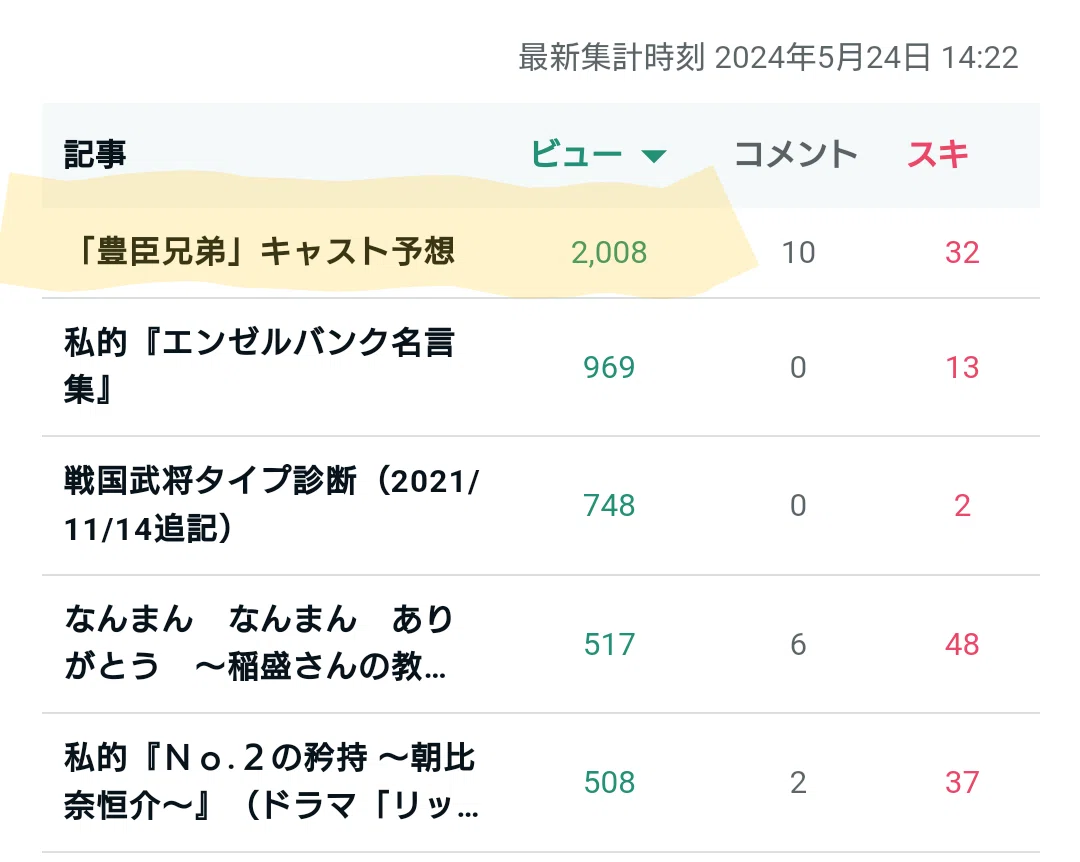This screenshot has width=1080, height=862.
Task: Click the 2,008 view count
Action: click(x=609, y=253)
